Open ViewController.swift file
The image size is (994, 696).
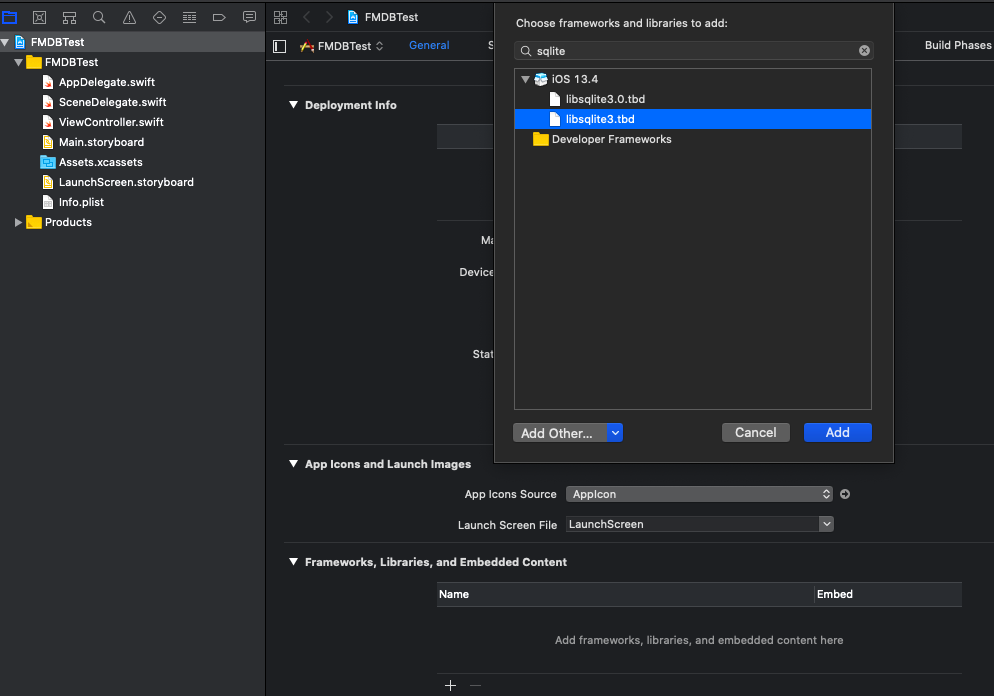pyautogui.click(x=111, y=122)
